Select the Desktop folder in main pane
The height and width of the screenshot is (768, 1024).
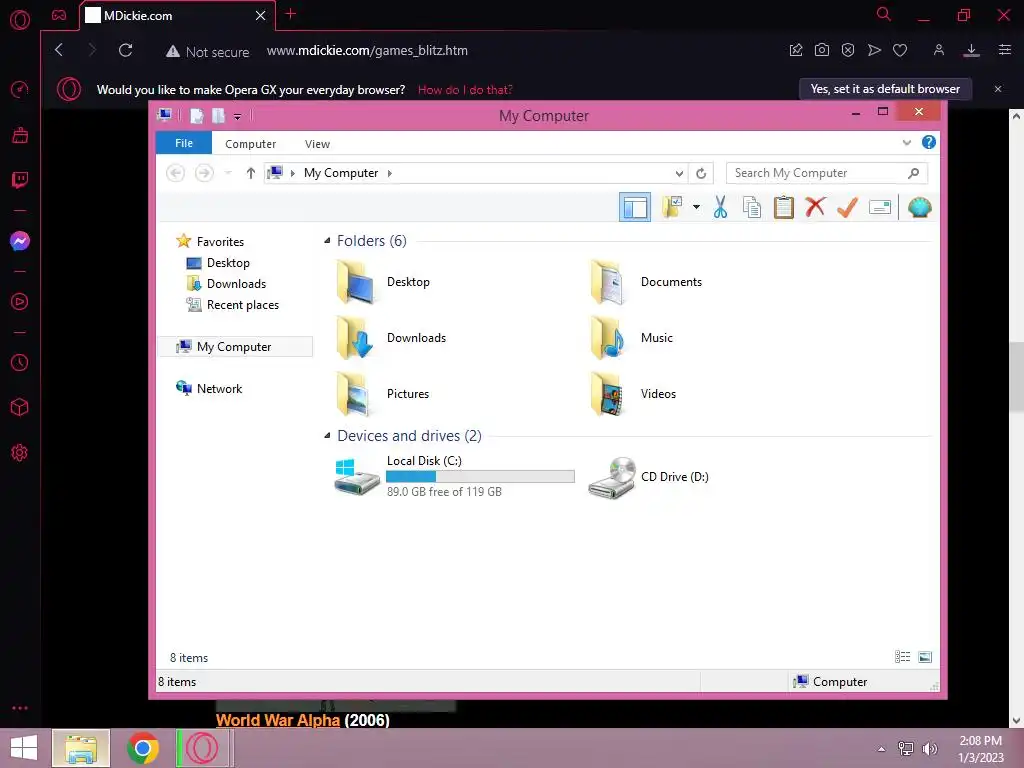pos(383,282)
